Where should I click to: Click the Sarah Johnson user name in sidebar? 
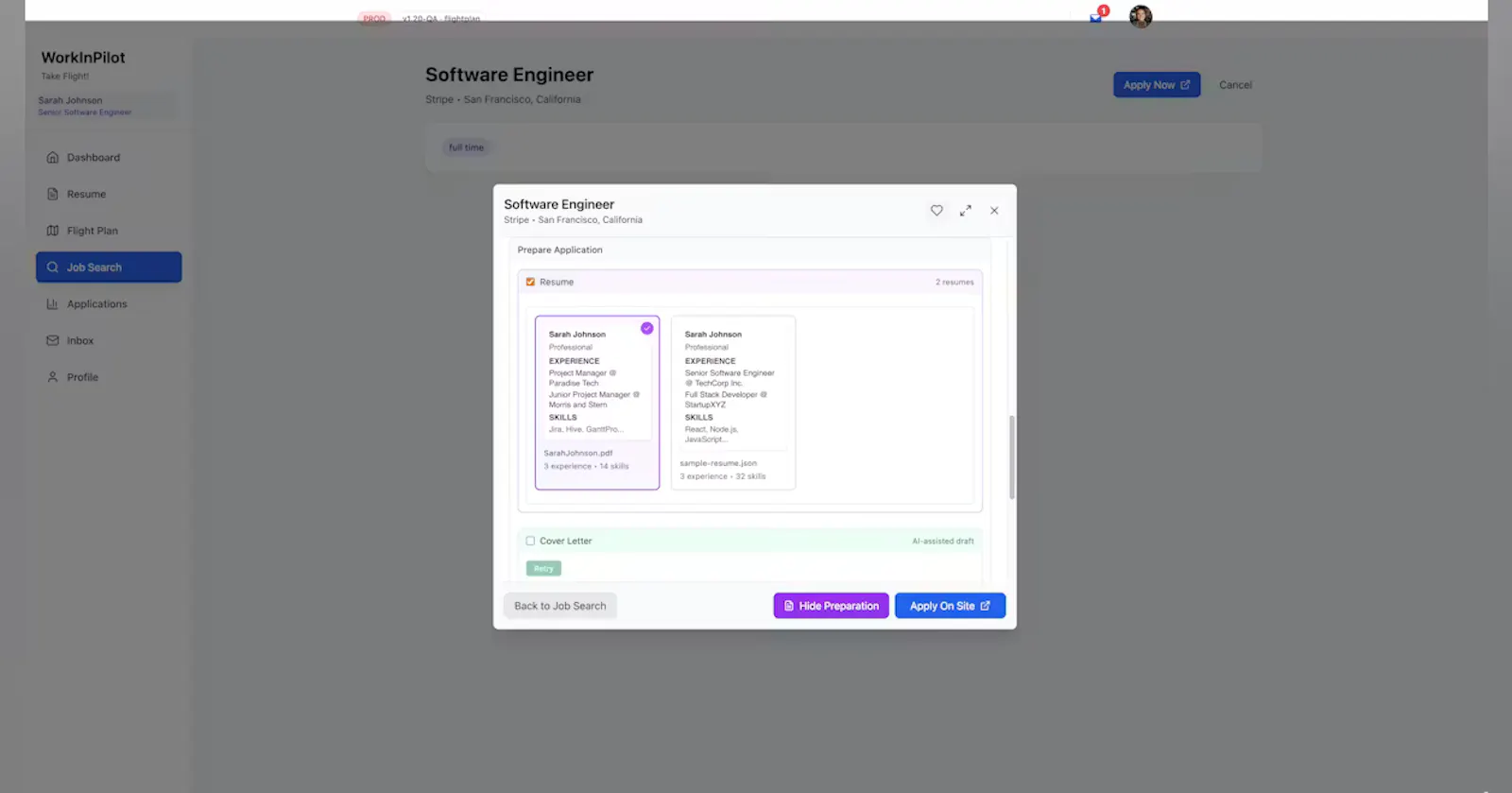click(x=70, y=100)
